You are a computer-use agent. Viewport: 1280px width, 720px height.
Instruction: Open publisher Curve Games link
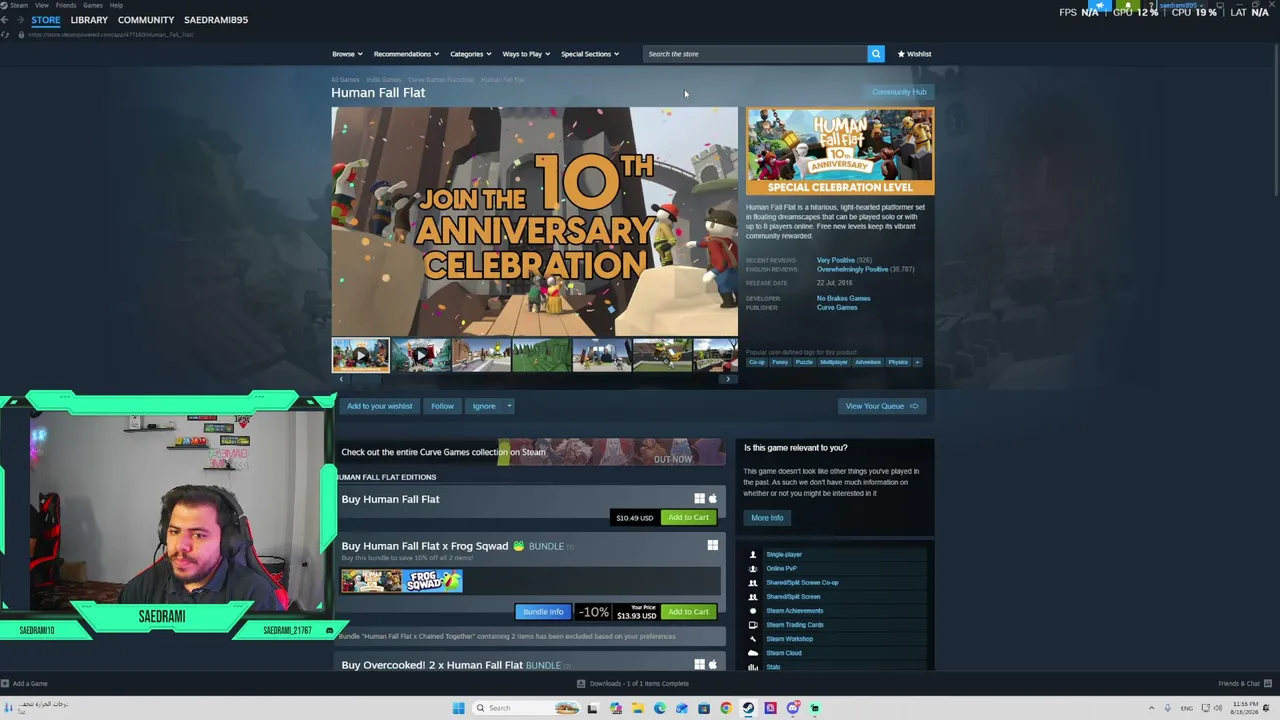click(837, 307)
